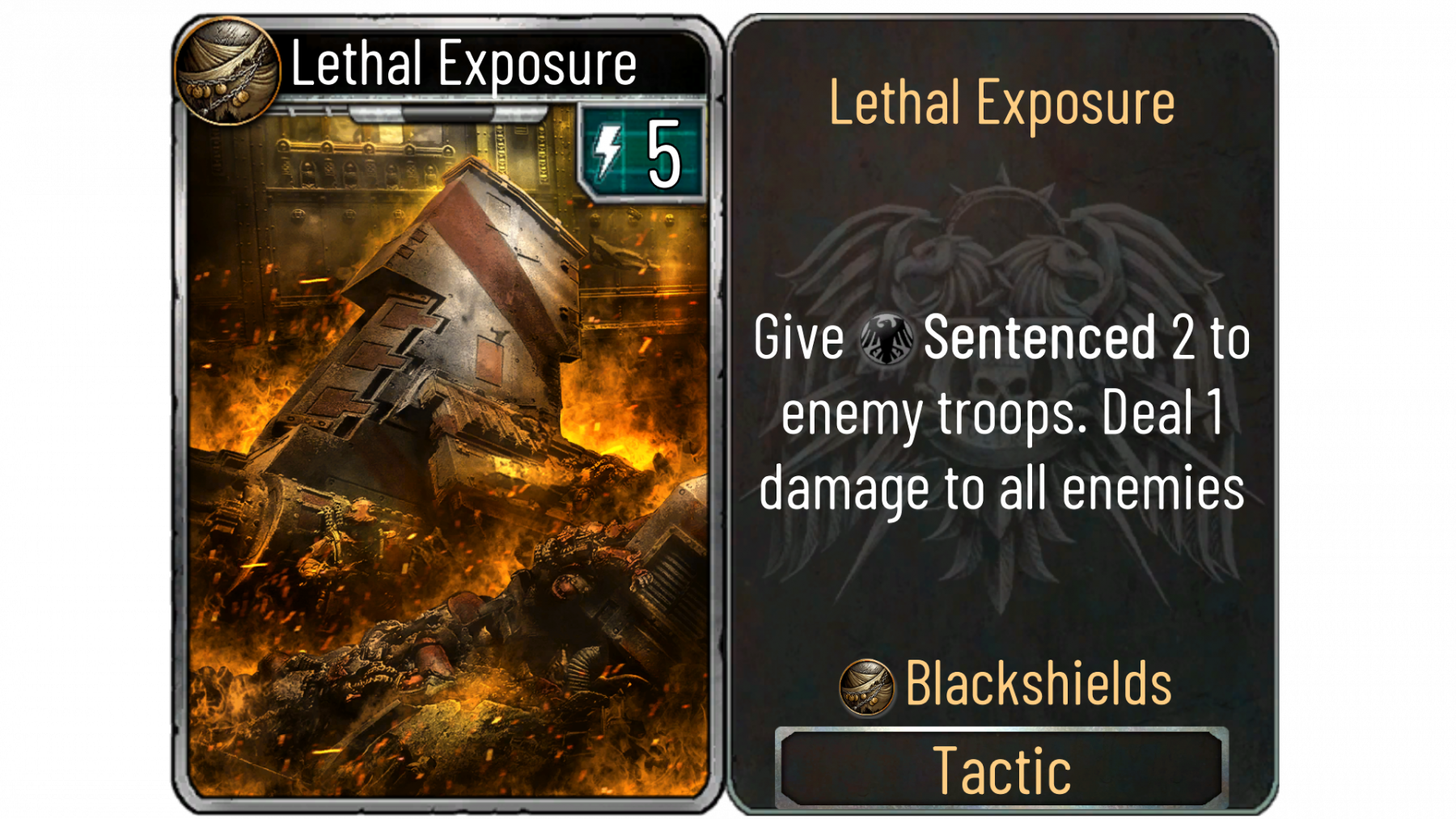Click the burning wreckage card artwork
Image resolution: width=1456 pixels, height=819 pixels.
pyautogui.click(x=447, y=453)
